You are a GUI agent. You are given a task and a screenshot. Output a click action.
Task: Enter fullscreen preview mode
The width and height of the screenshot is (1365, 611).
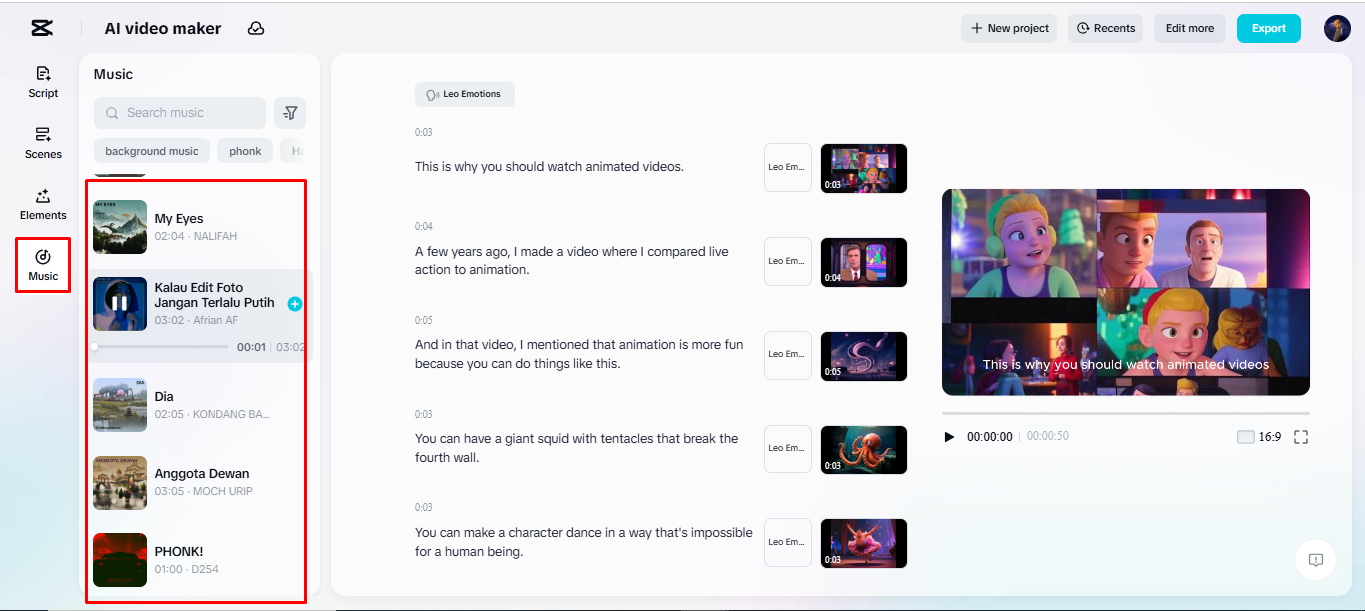1301,437
